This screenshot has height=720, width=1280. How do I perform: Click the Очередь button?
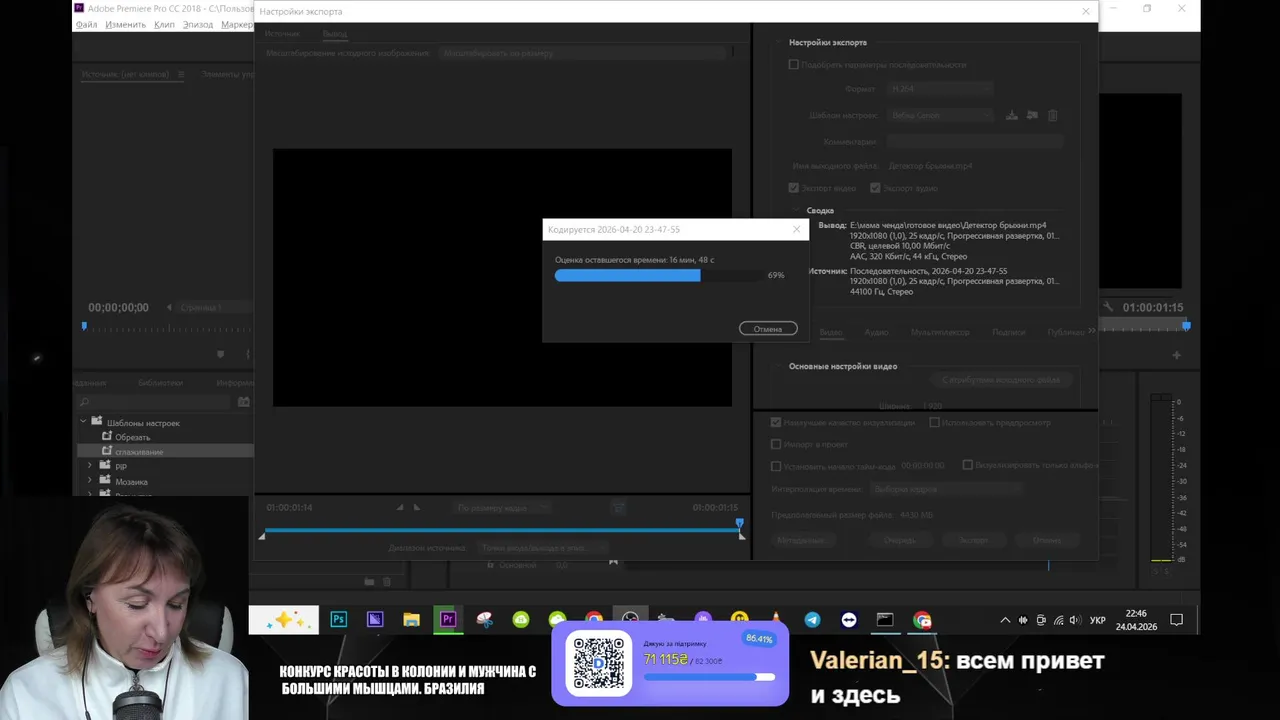900,540
